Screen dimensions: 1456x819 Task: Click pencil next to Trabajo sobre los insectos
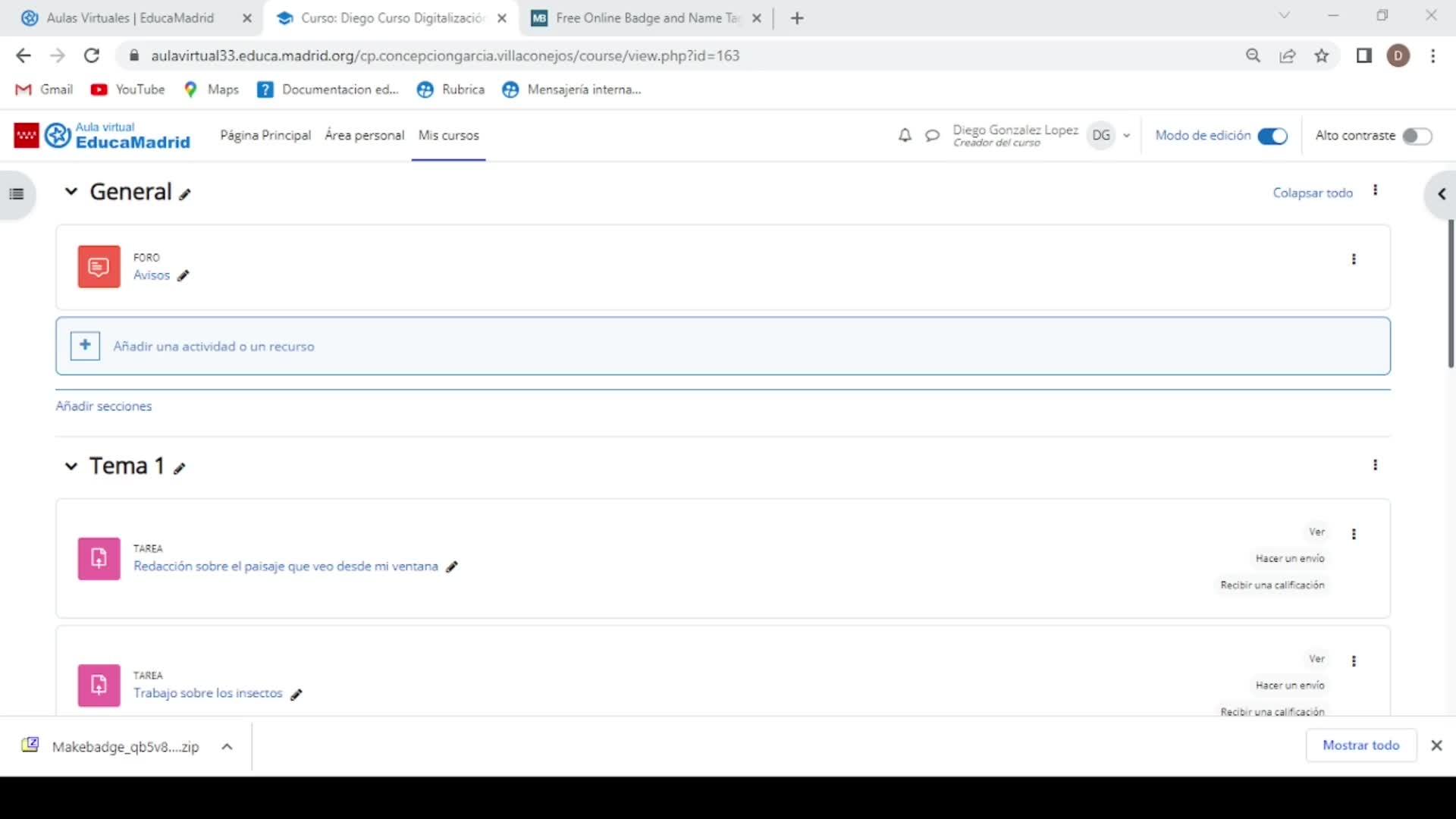tap(297, 694)
